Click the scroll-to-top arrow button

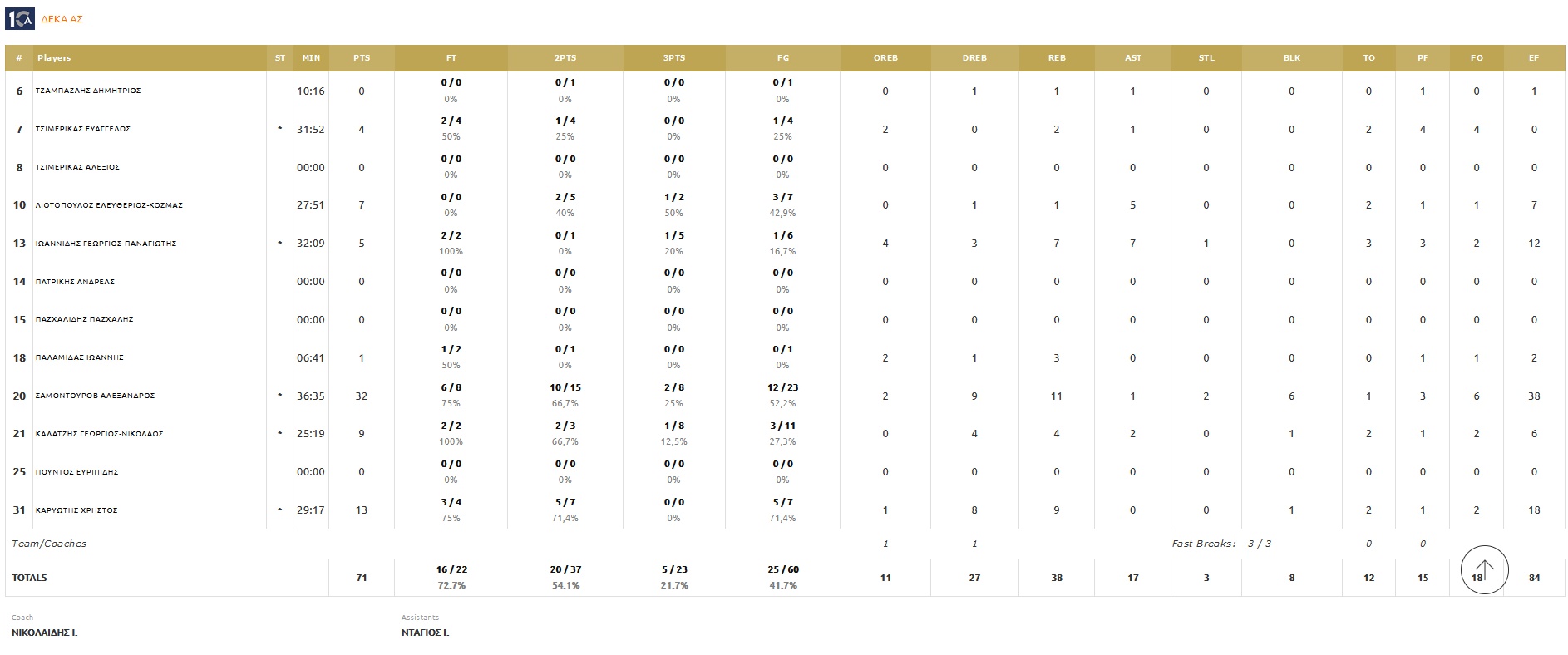click(1484, 570)
